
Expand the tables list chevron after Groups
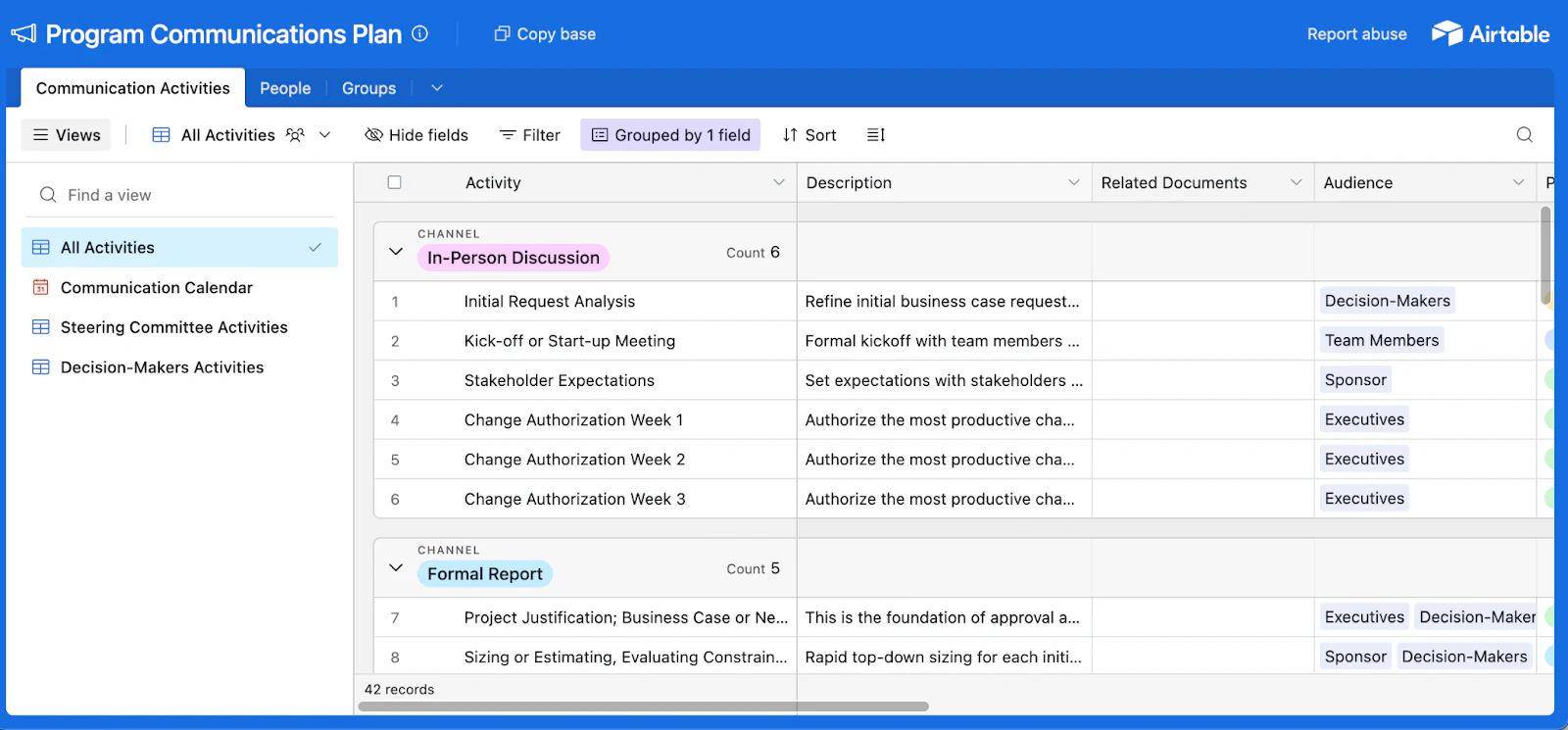click(437, 88)
